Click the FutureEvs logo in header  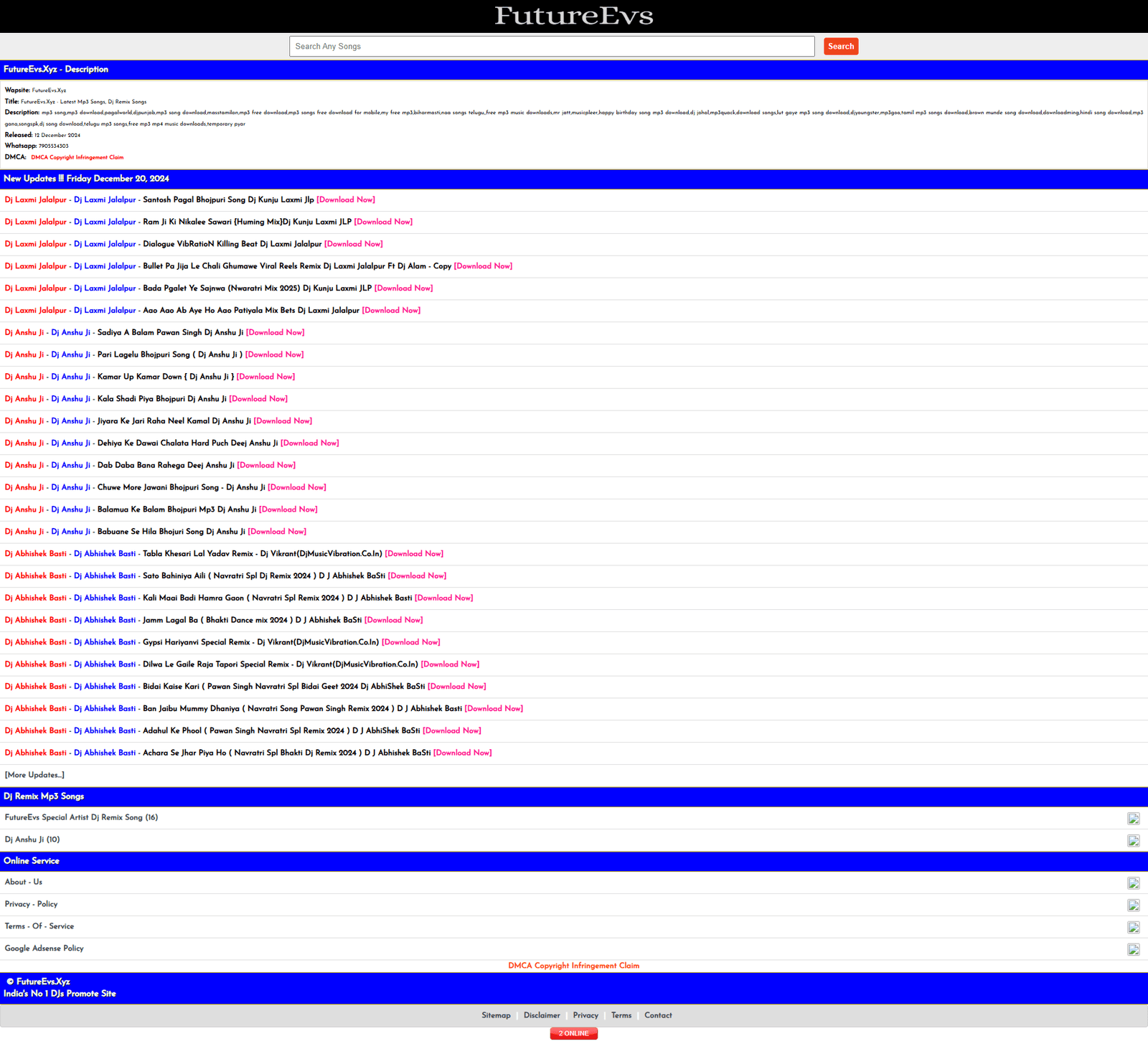[573, 16]
